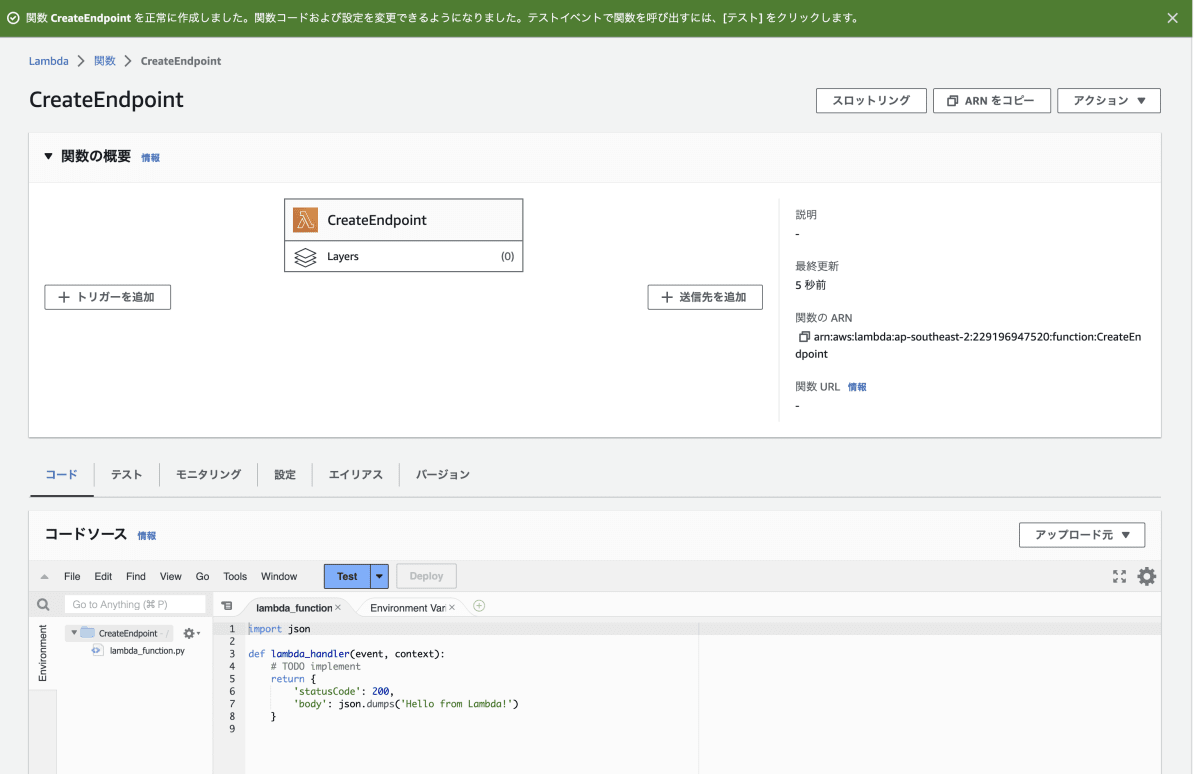Open the バージョン tab

click(x=442, y=475)
